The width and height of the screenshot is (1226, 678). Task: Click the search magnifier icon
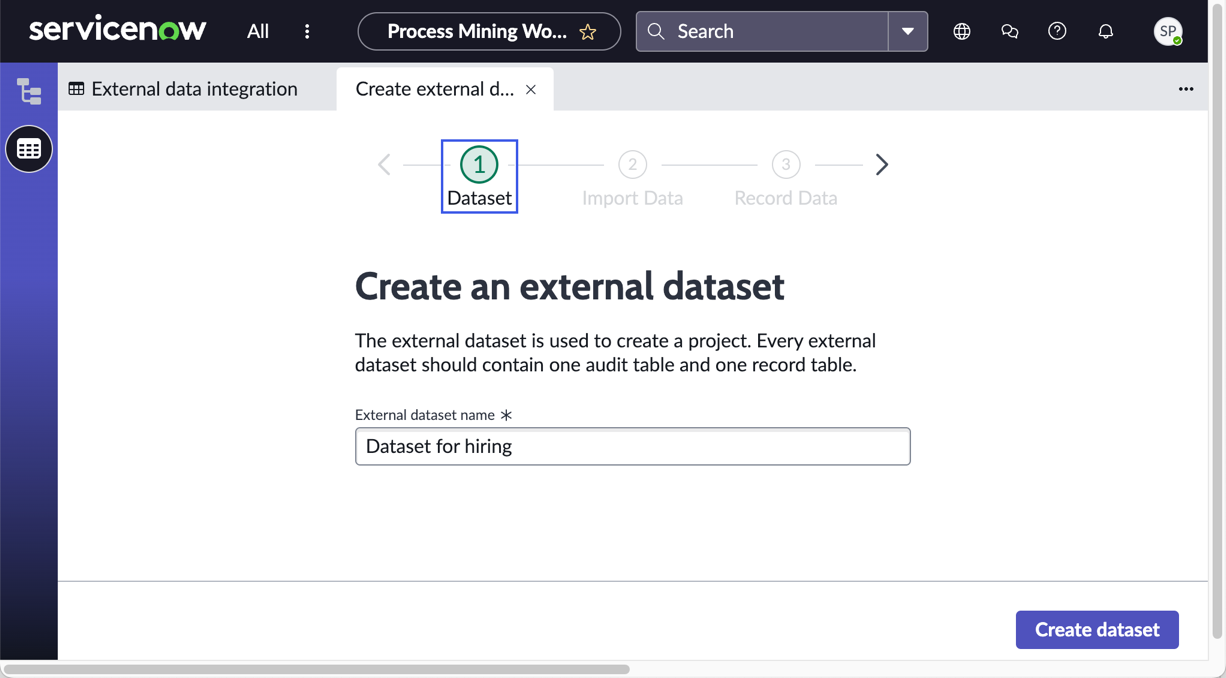tap(656, 31)
